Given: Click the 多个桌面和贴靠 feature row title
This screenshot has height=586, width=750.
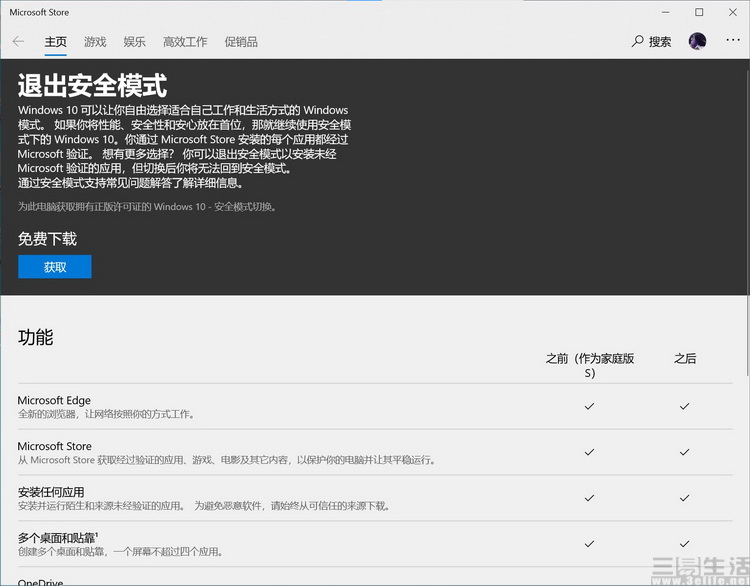Looking at the screenshot, I should (58, 538).
